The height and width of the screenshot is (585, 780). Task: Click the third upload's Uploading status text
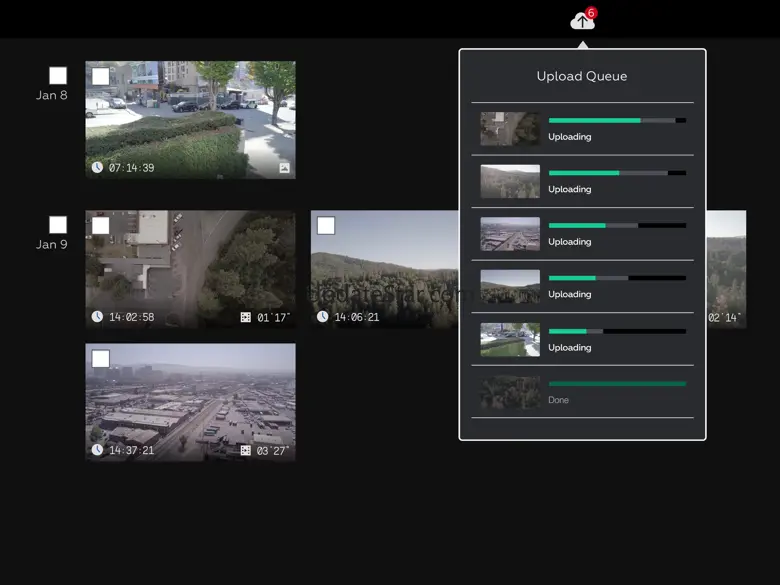point(569,242)
